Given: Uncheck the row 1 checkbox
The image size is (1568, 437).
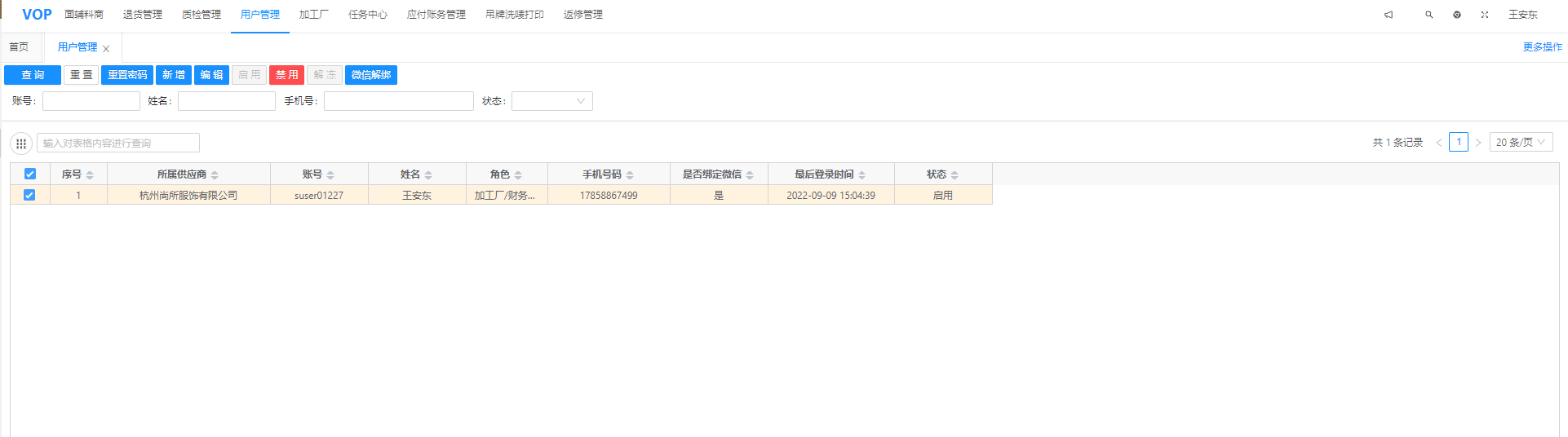Looking at the screenshot, I should click(29, 195).
